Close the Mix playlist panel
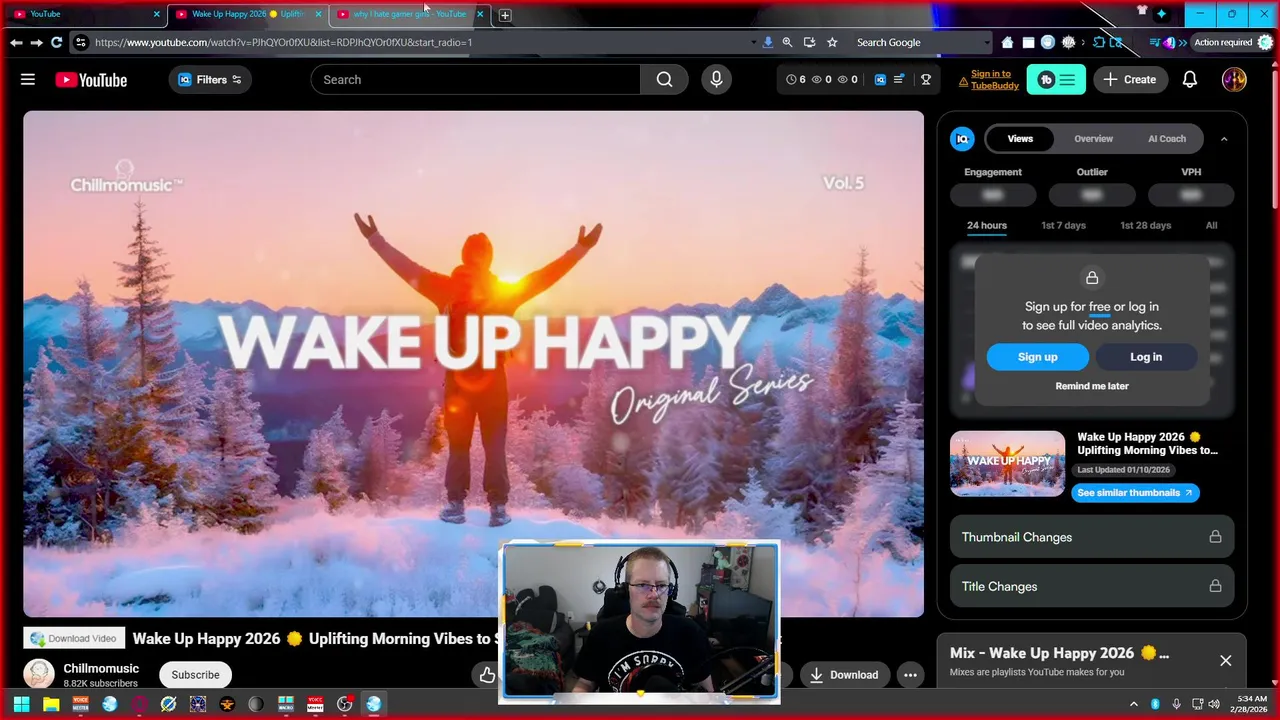The width and height of the screenshot is (1280, 720). click(1225, 661)
